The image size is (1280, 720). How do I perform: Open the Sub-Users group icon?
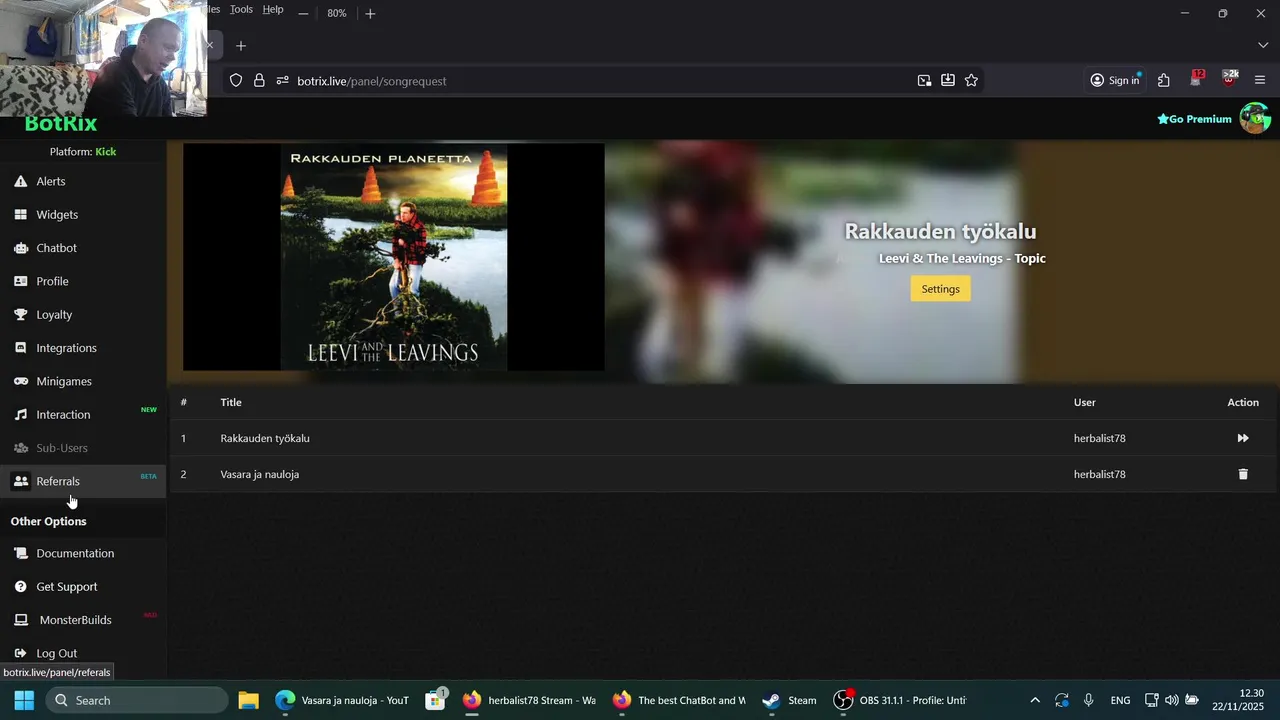coord(20,448)
